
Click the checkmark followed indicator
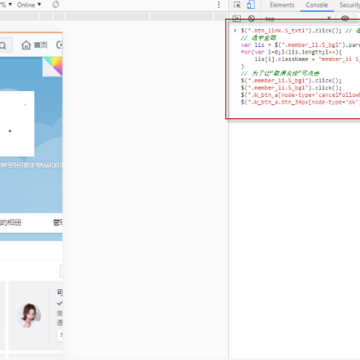click(x=60, y=303)
